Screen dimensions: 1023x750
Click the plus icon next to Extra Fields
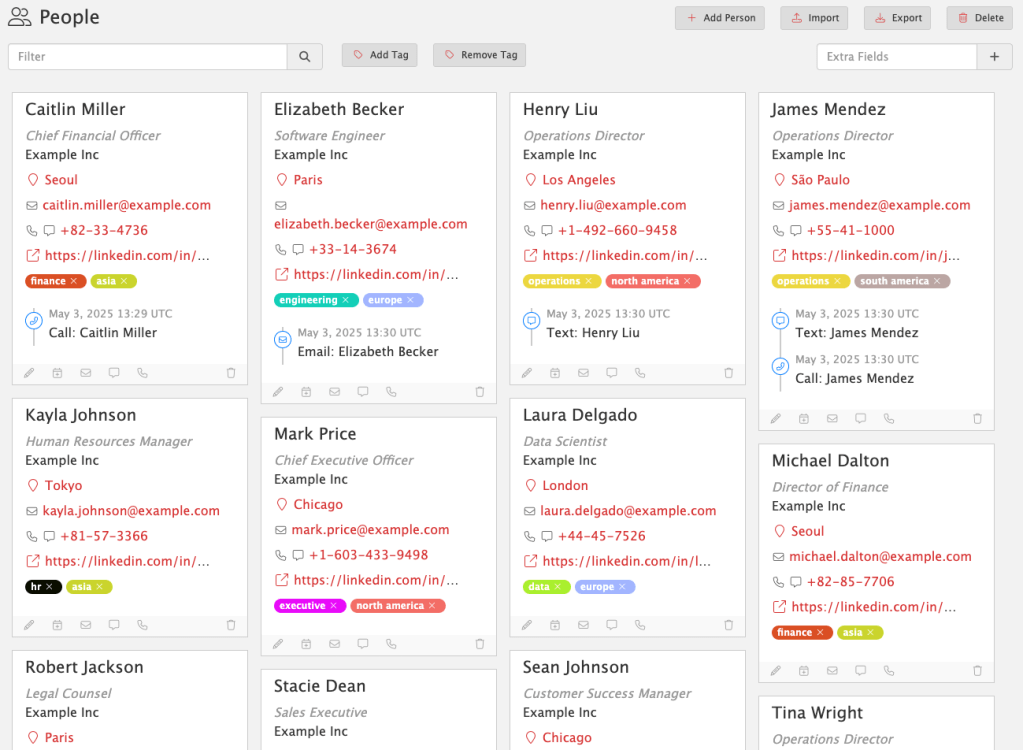coord(994,57)
